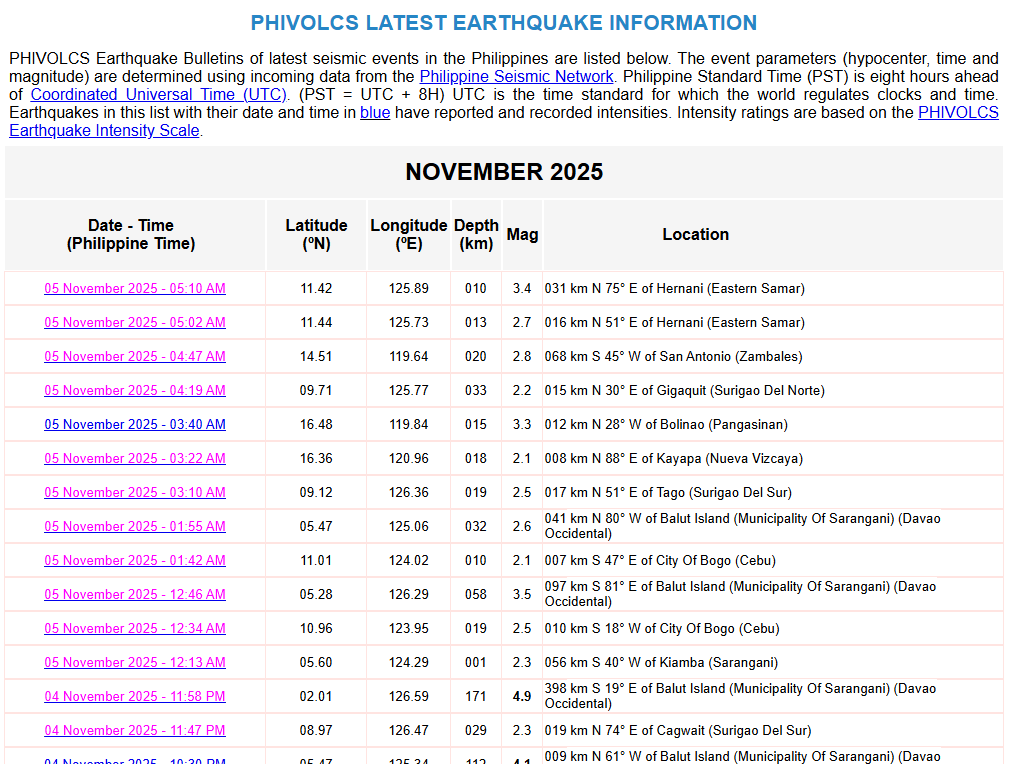Screen dimensions: 1009x764
Task: Click the 'blue' link in the intro
Action: 375,113
